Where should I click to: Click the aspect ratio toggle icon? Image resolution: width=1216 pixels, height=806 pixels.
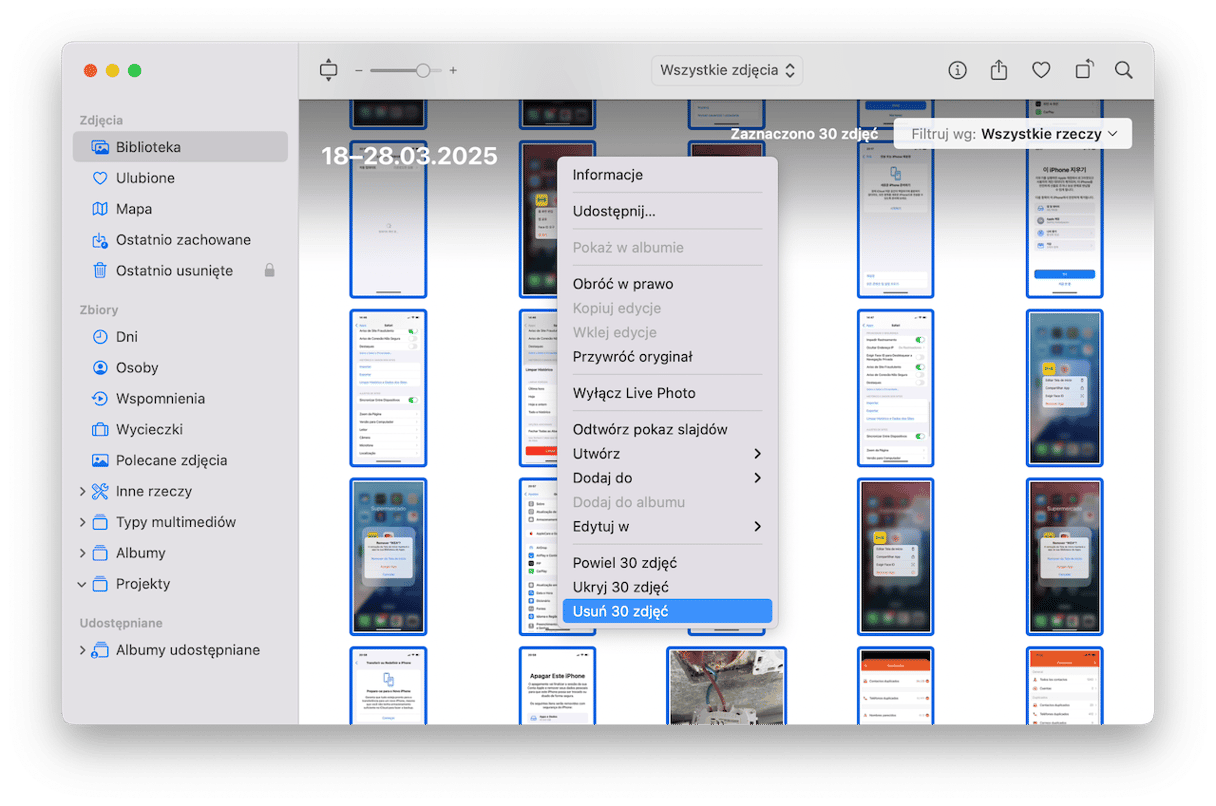point(329,70)
